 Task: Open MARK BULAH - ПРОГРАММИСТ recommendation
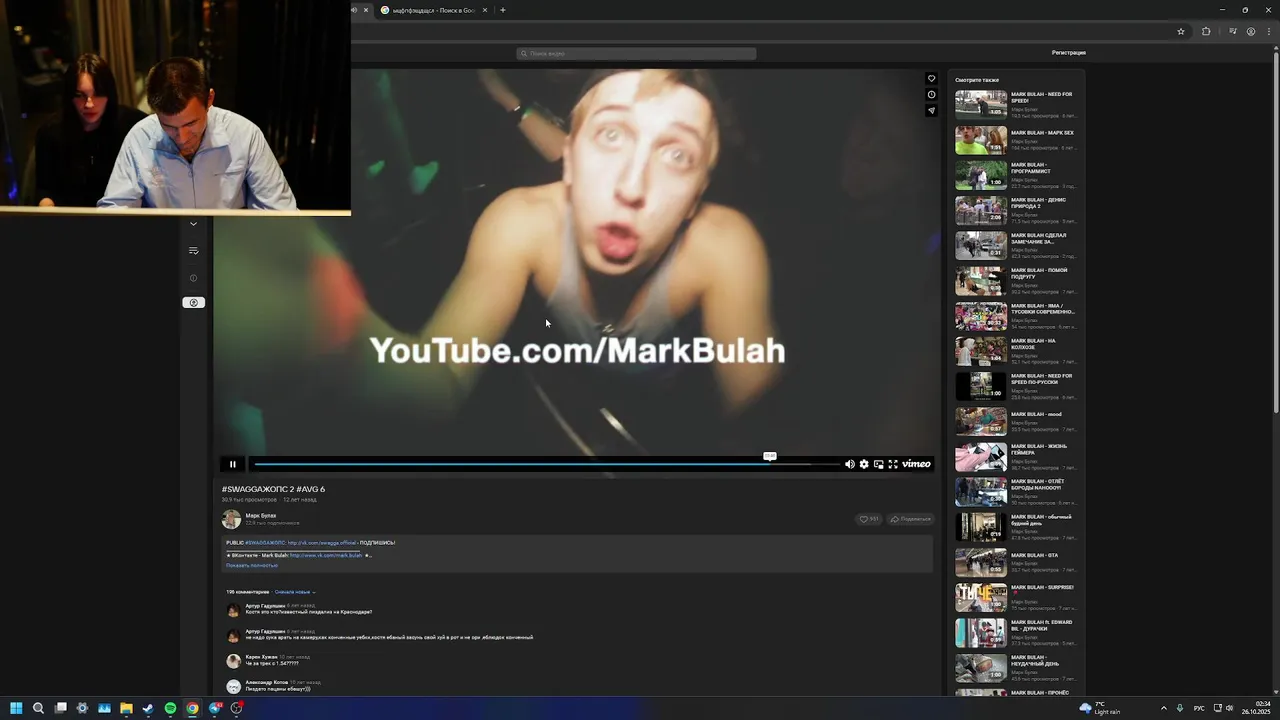point(1015,175)
